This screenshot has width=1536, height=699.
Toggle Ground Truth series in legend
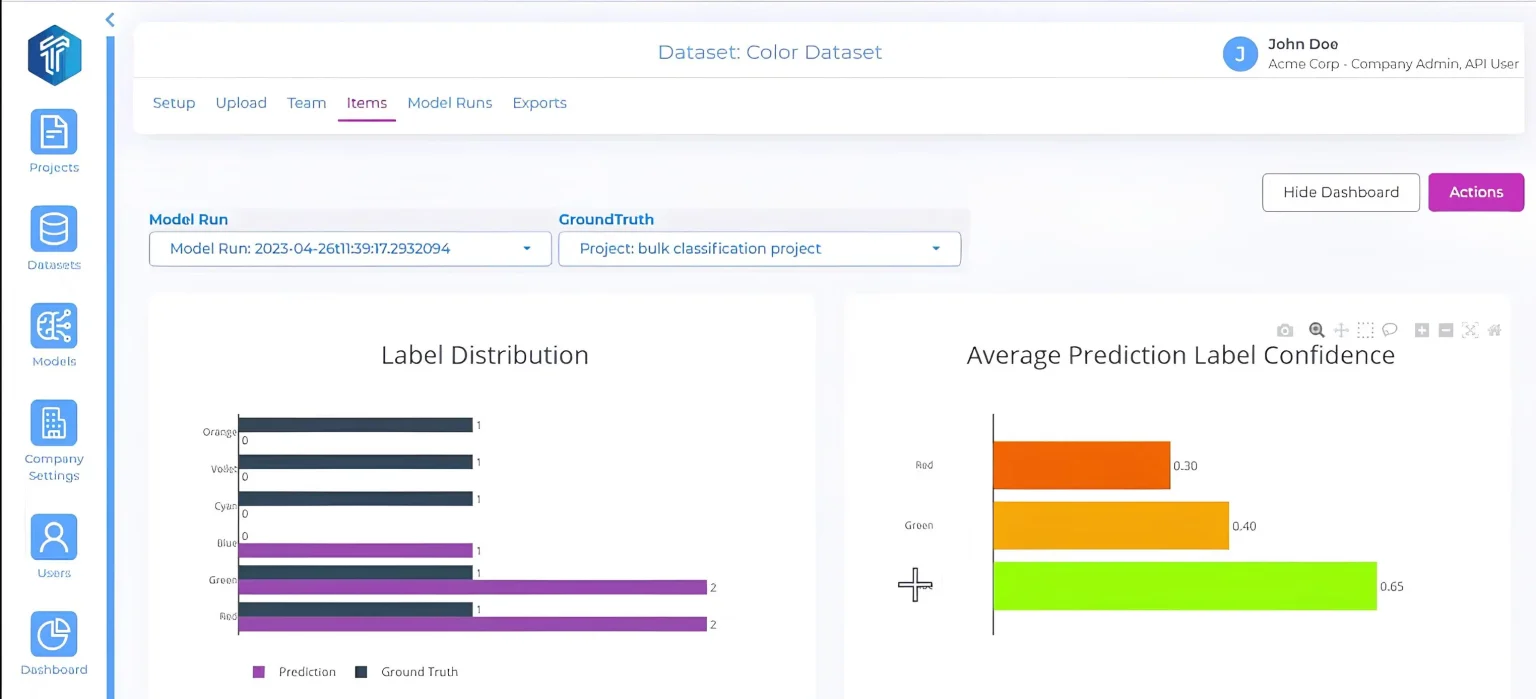coord(408,672)
